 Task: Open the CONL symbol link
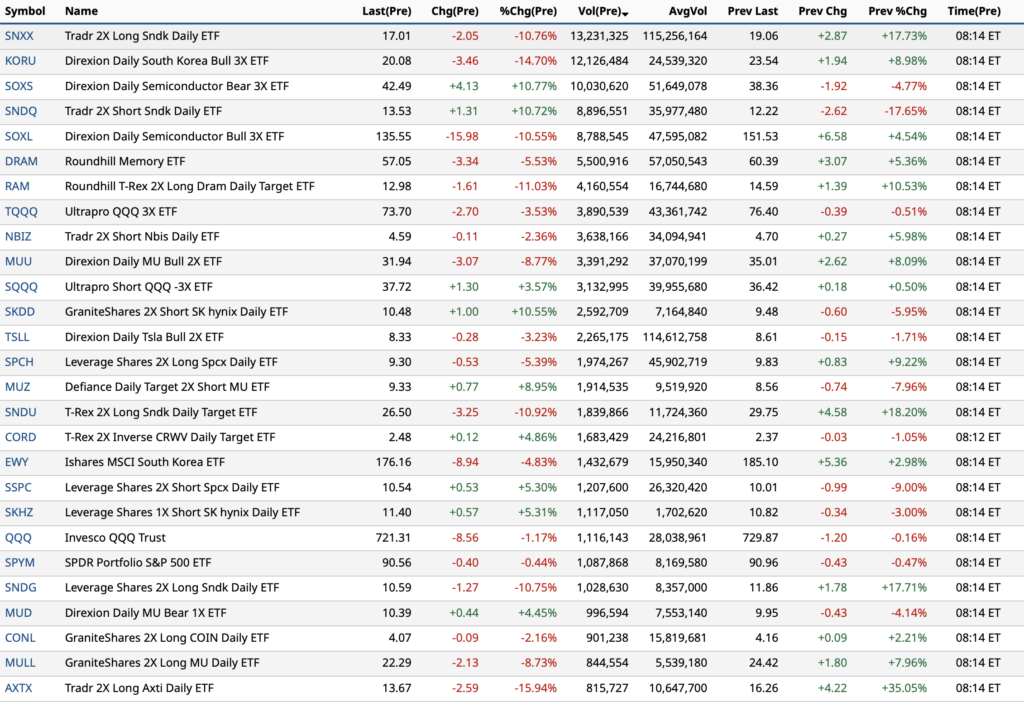point(20,637)
